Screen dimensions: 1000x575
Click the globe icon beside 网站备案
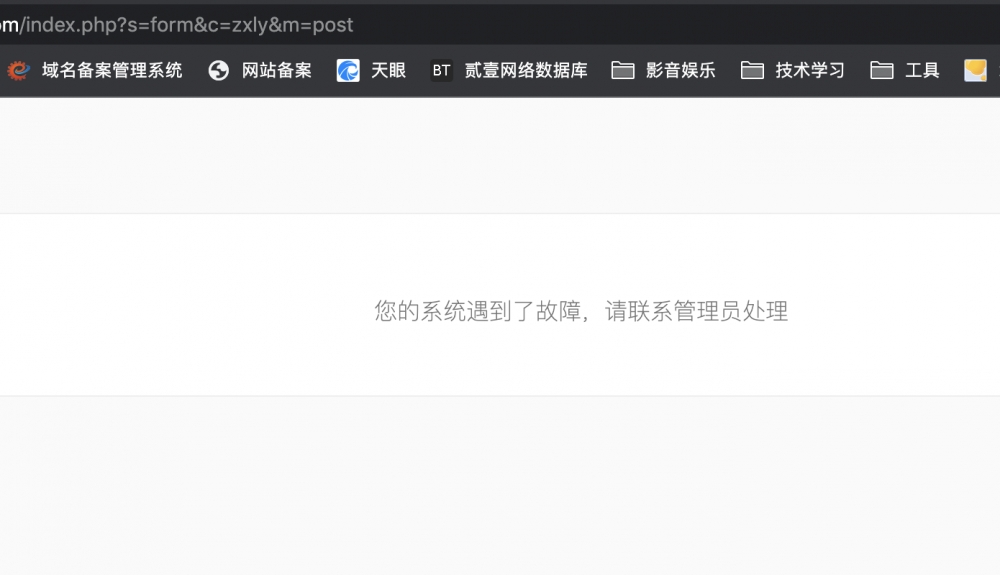point(219,70)
